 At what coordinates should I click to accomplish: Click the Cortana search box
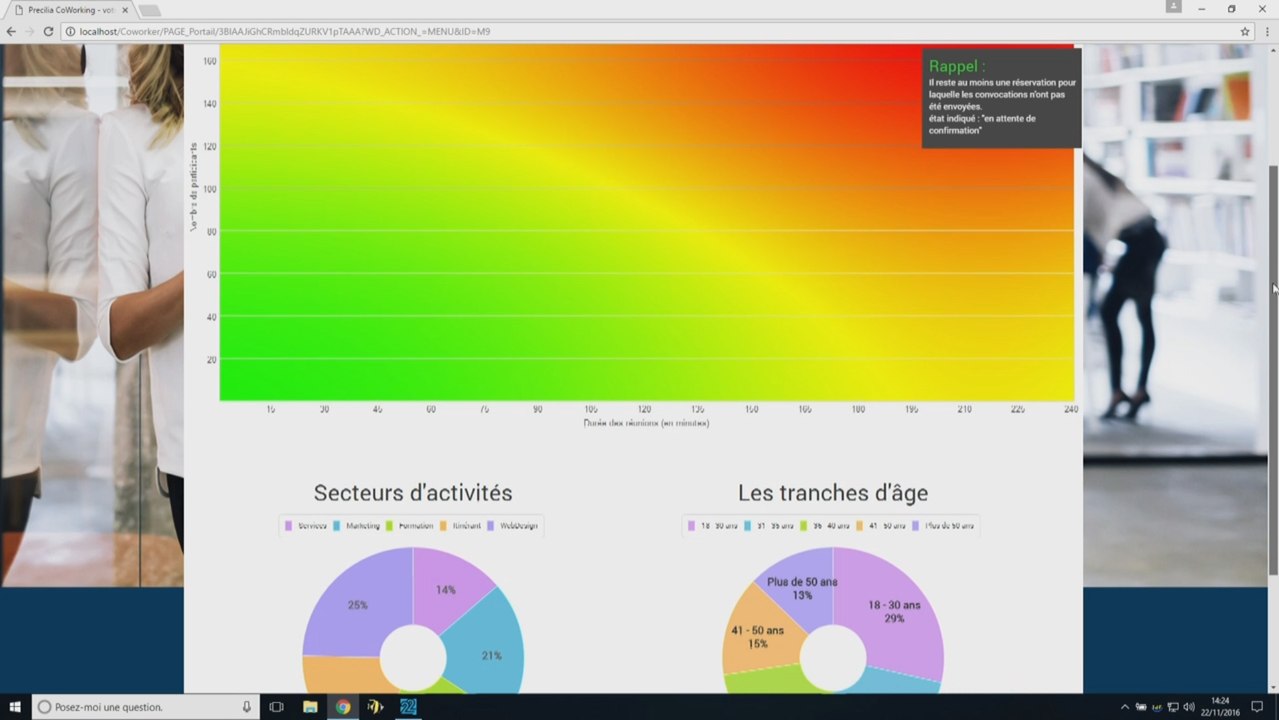tap(144, 707)
